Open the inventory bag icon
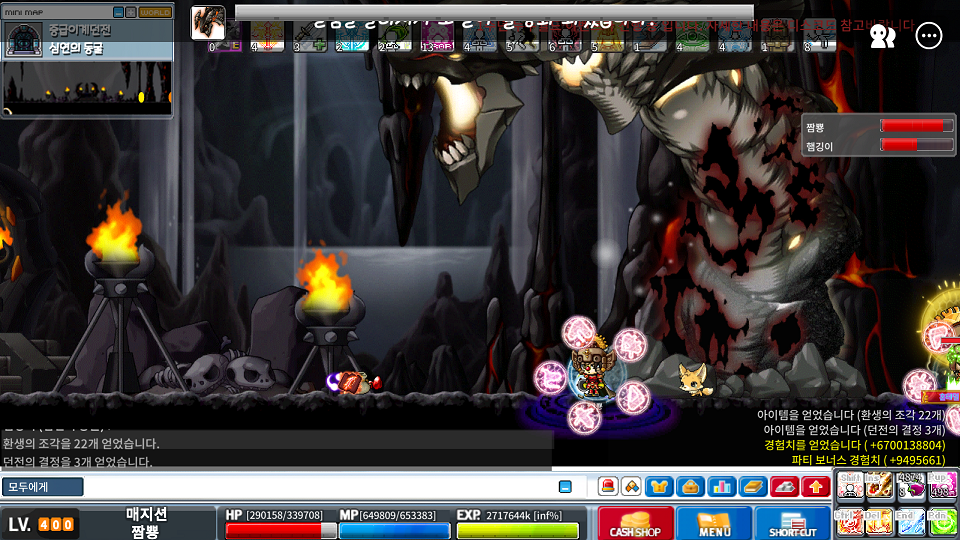Screen dimensions: 960x540 pyautogui.click(x=689, y=487)
